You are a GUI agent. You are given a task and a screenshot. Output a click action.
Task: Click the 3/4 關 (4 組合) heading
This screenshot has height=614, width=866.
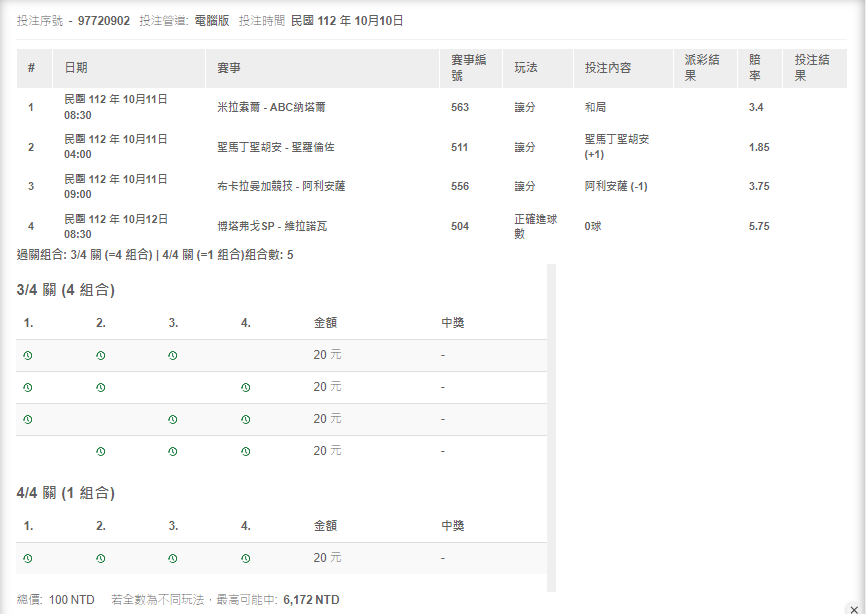click(x=66, y=290)
